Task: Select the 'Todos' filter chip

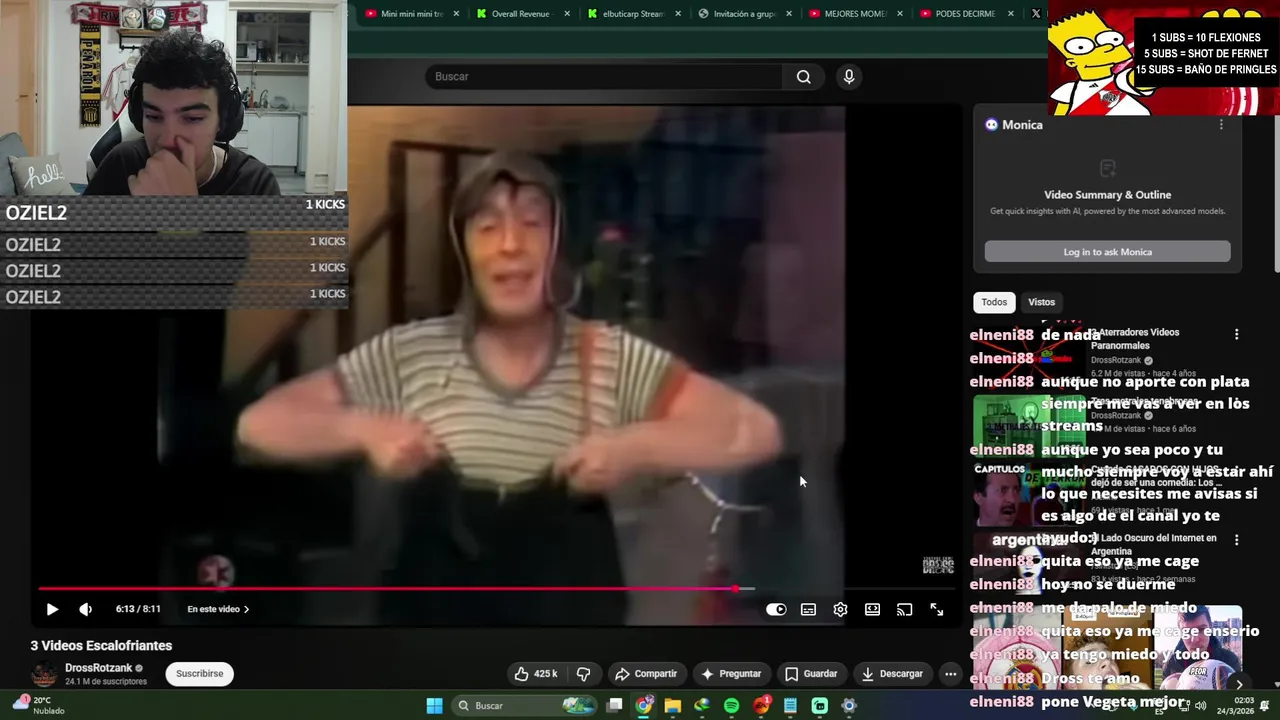Action: point(994,302)
